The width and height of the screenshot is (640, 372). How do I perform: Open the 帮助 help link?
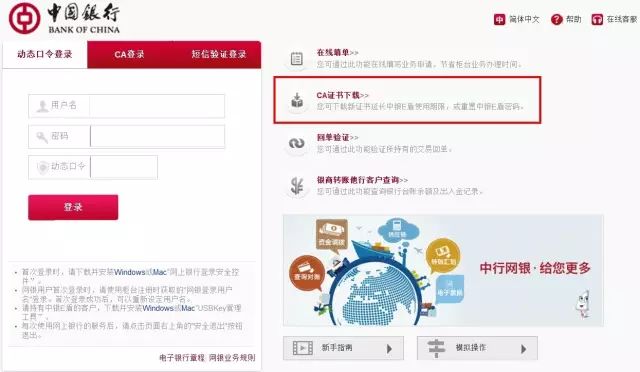[x=573, y=19]
